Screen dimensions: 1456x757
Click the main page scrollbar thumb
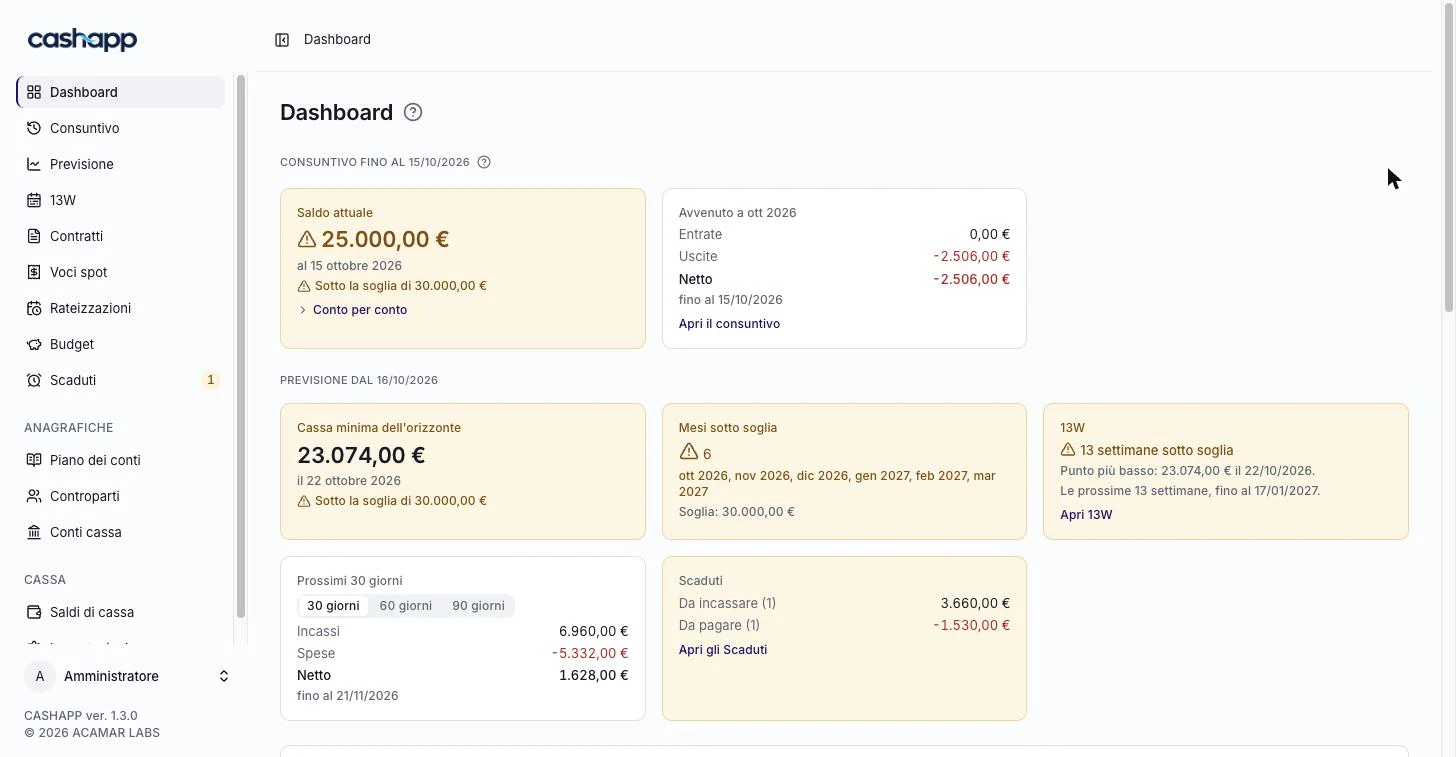[1449, 156]
